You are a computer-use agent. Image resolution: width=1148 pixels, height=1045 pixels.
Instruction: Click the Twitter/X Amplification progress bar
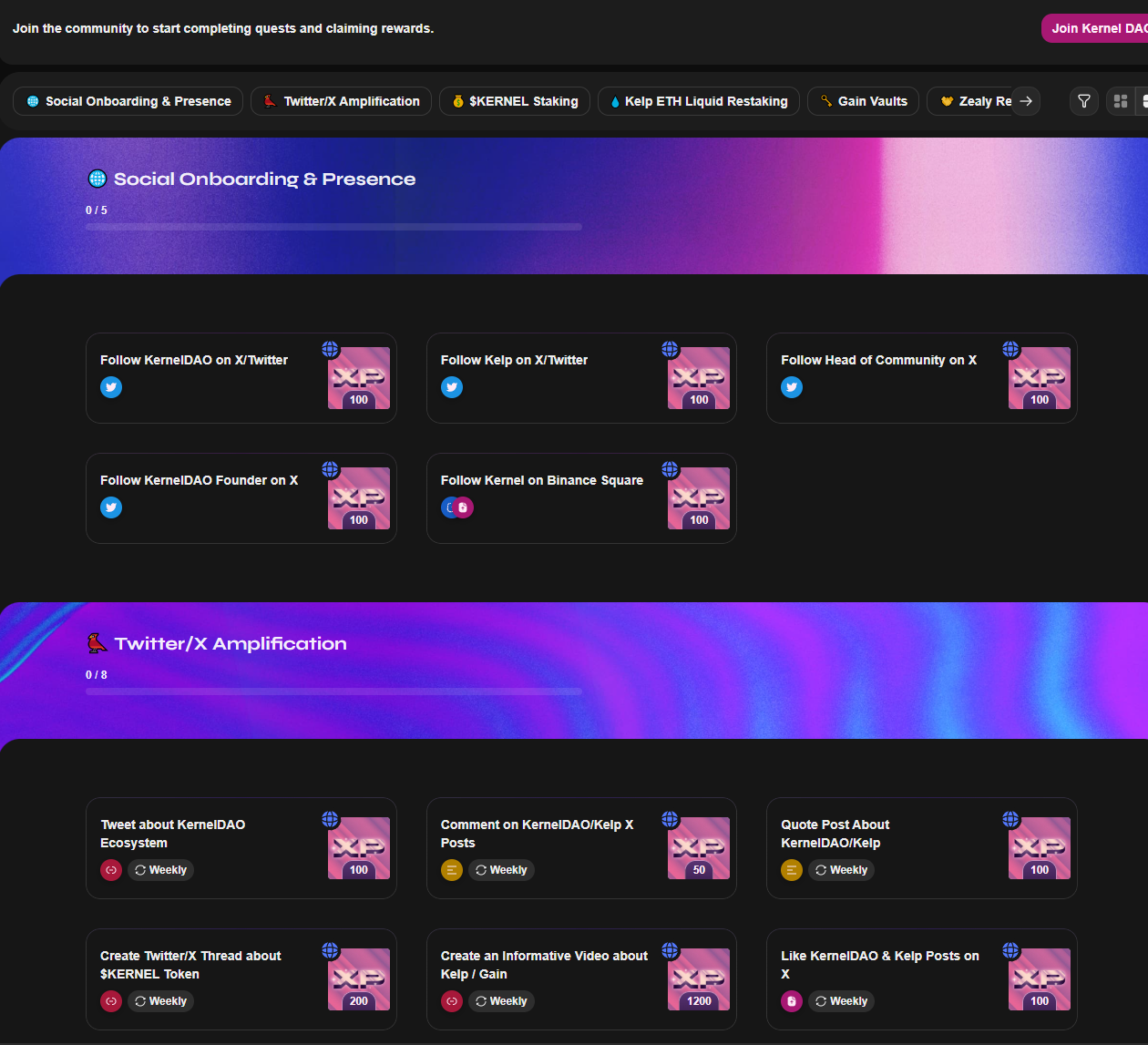[x=333, y=692]
